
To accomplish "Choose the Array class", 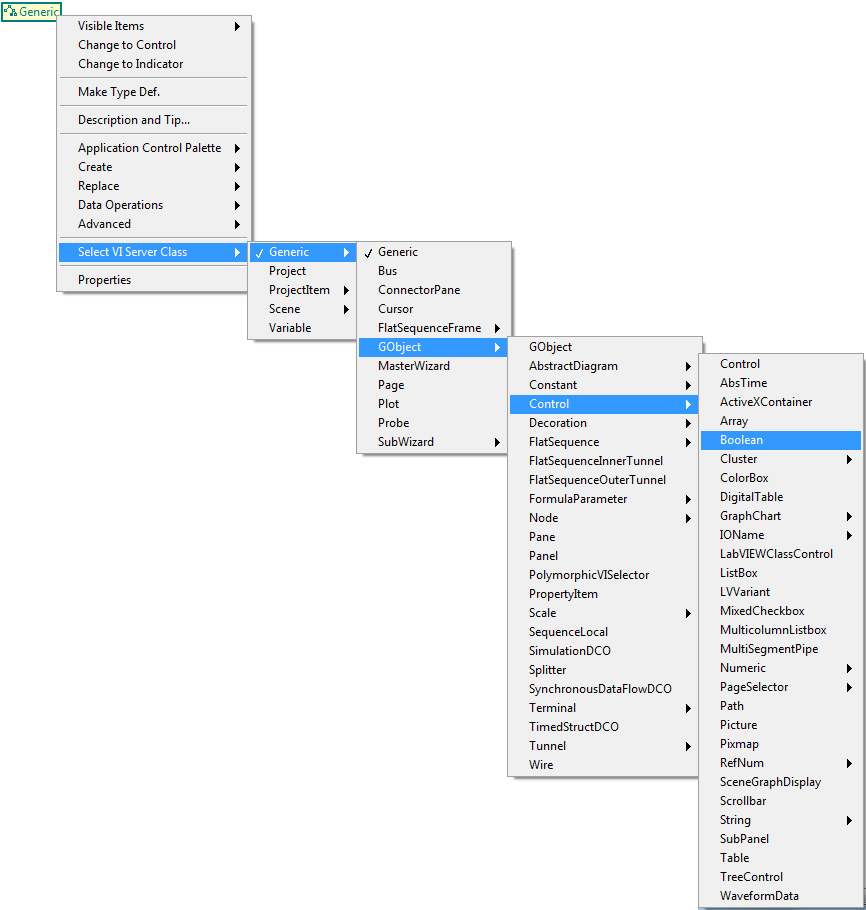I will click(x=781, y=421).
